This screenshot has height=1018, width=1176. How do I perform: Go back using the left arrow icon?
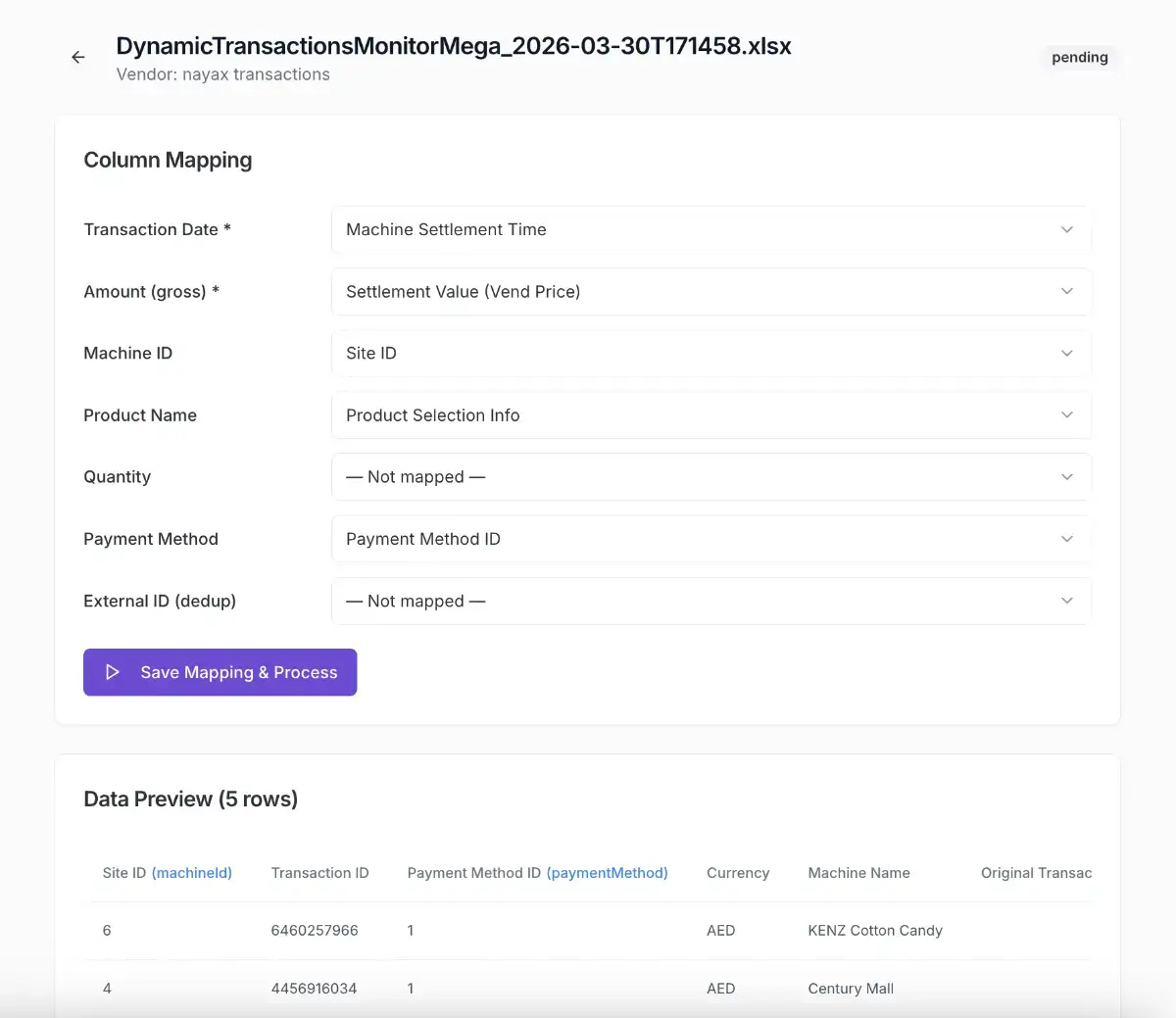[x=78, y=58]
